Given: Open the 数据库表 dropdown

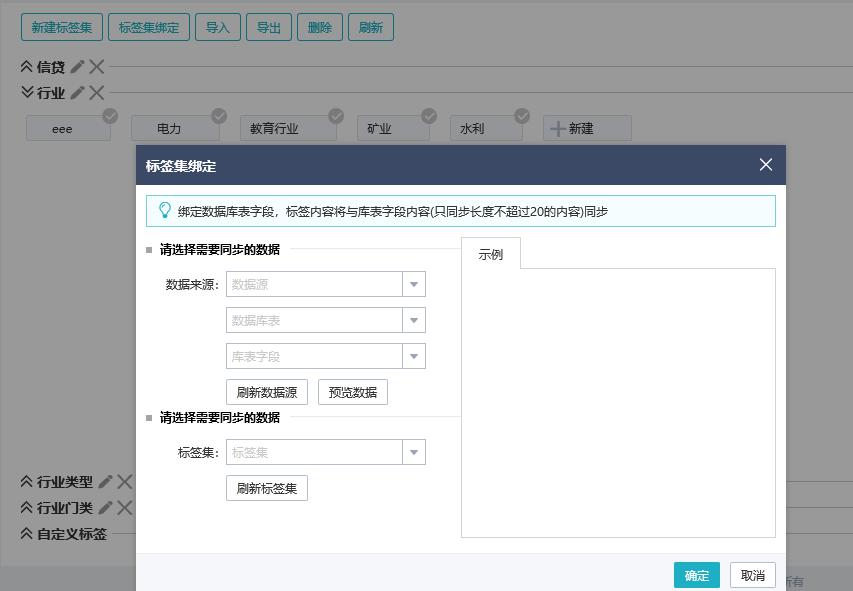Looking at the screenshot, I should pyautogui.click(x=414, y=321).
